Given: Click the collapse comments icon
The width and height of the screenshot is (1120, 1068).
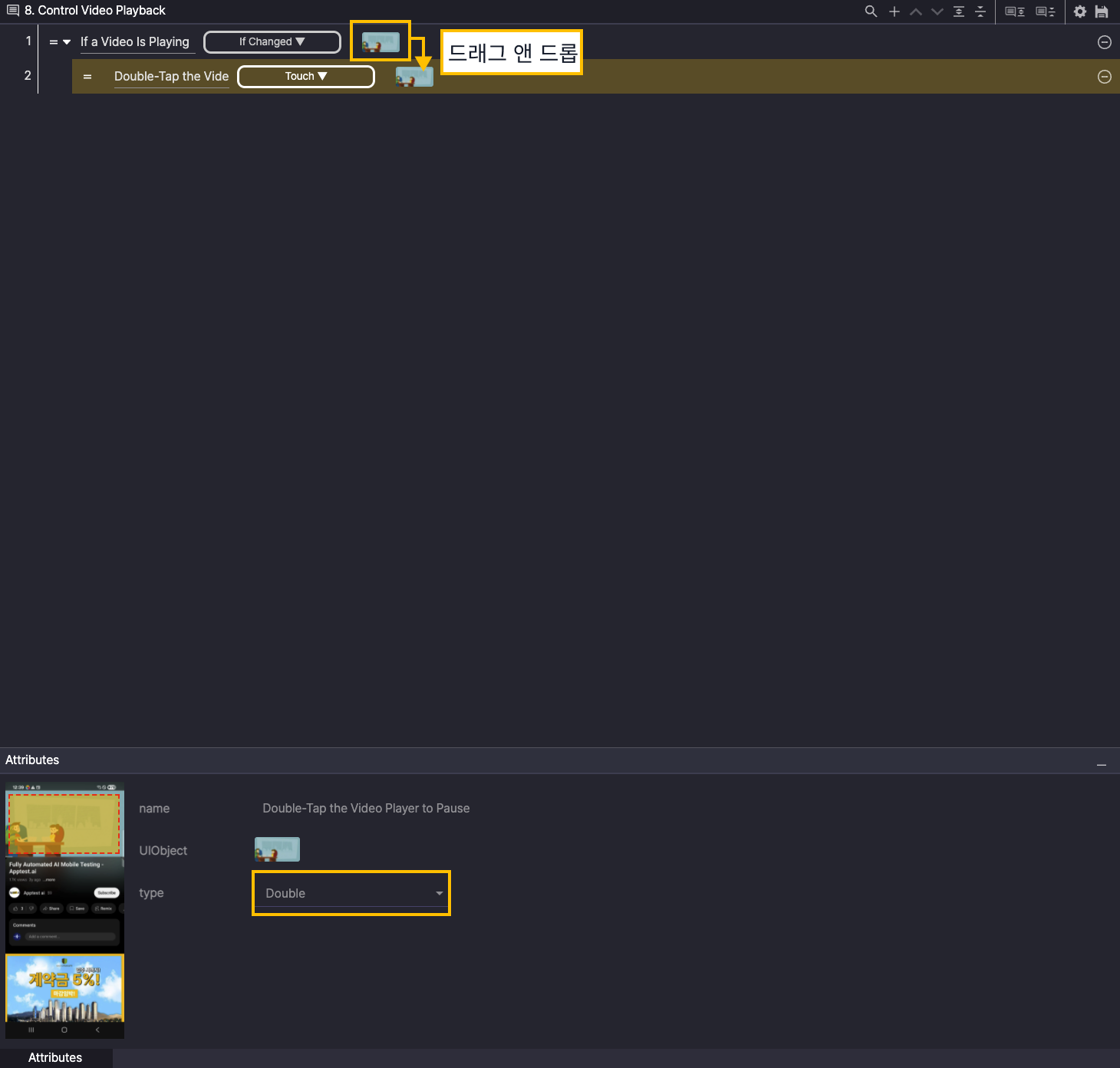Looking at the screenshot, I should 1045,12.
